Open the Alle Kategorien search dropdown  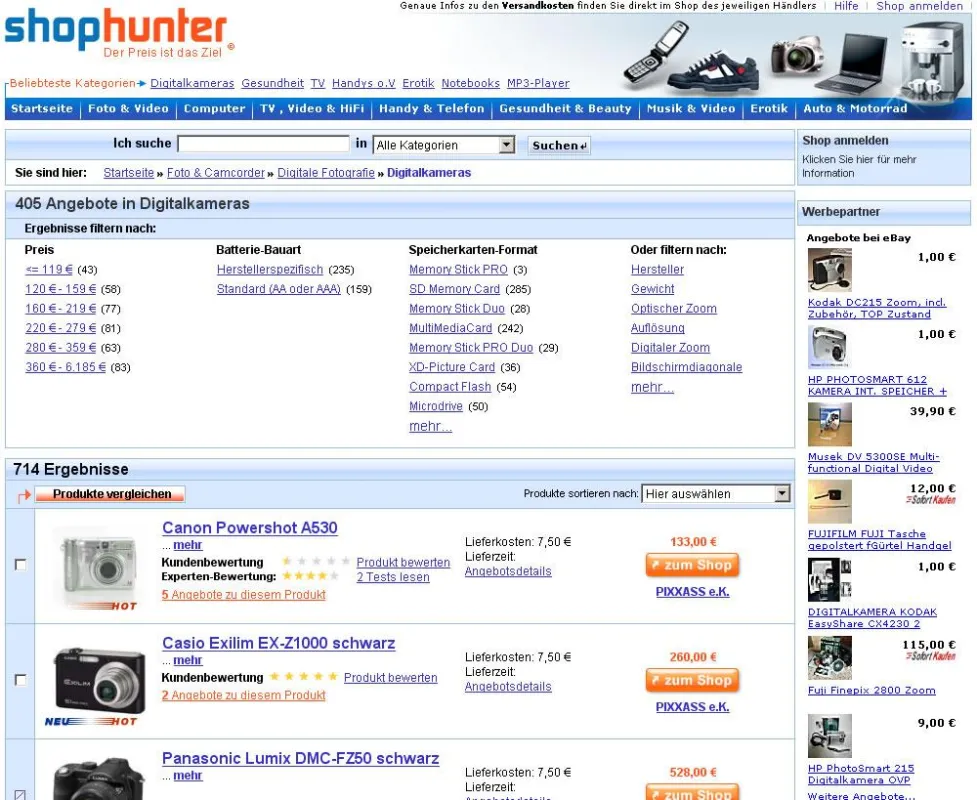coord(444,145)
